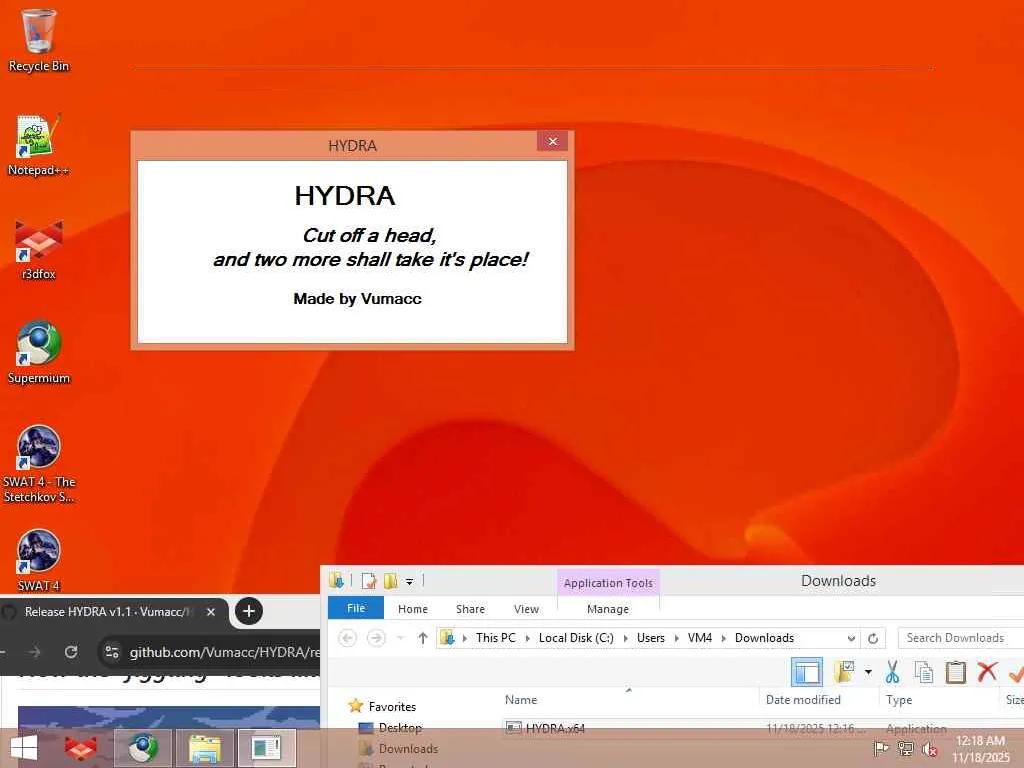This screenshot has width=1024, height=768.
Task: Click the Copy toolbar icon
Action: [x=923, y=672]
